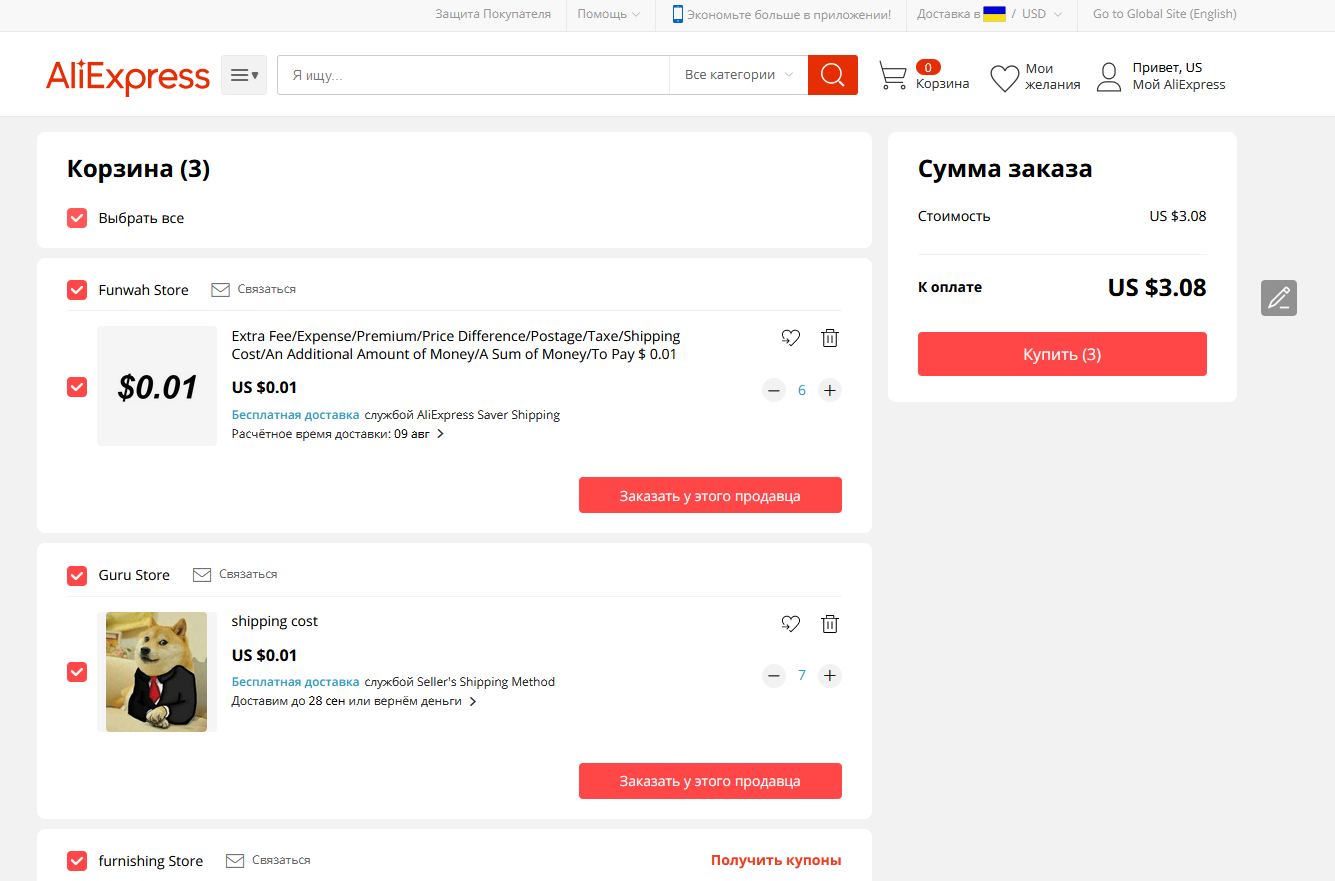Order from Guru Store seller button
This screenshot has width=1335, height=881.
point(710,781)
